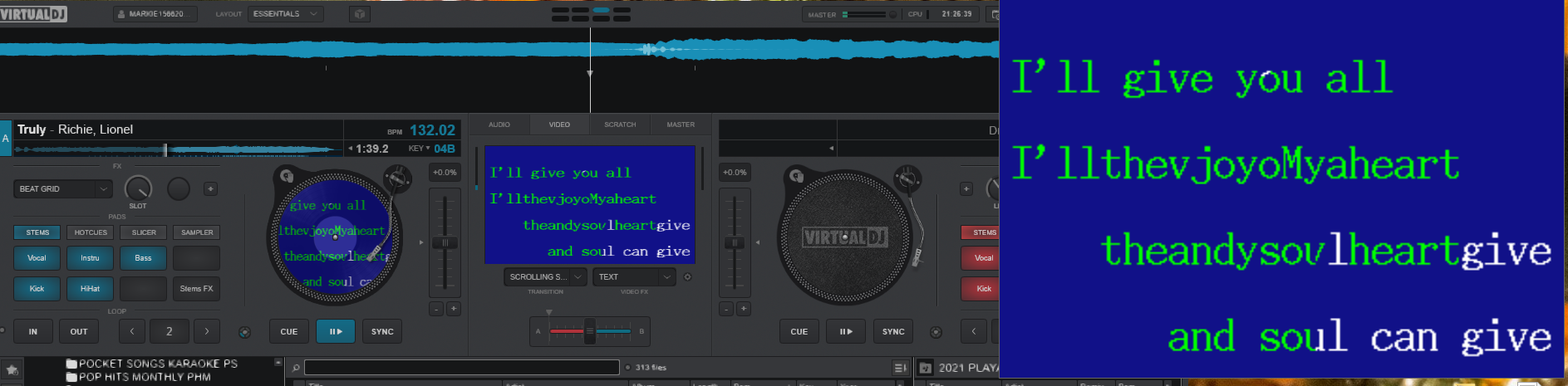Open the TEXT video FX dropdown
The height and width of the screenshot is (386, 1568).
634,276
